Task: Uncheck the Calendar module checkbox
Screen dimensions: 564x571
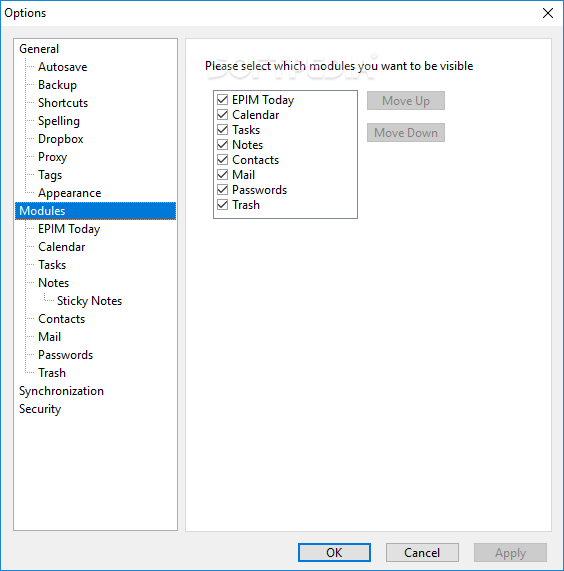Action: 222,114
